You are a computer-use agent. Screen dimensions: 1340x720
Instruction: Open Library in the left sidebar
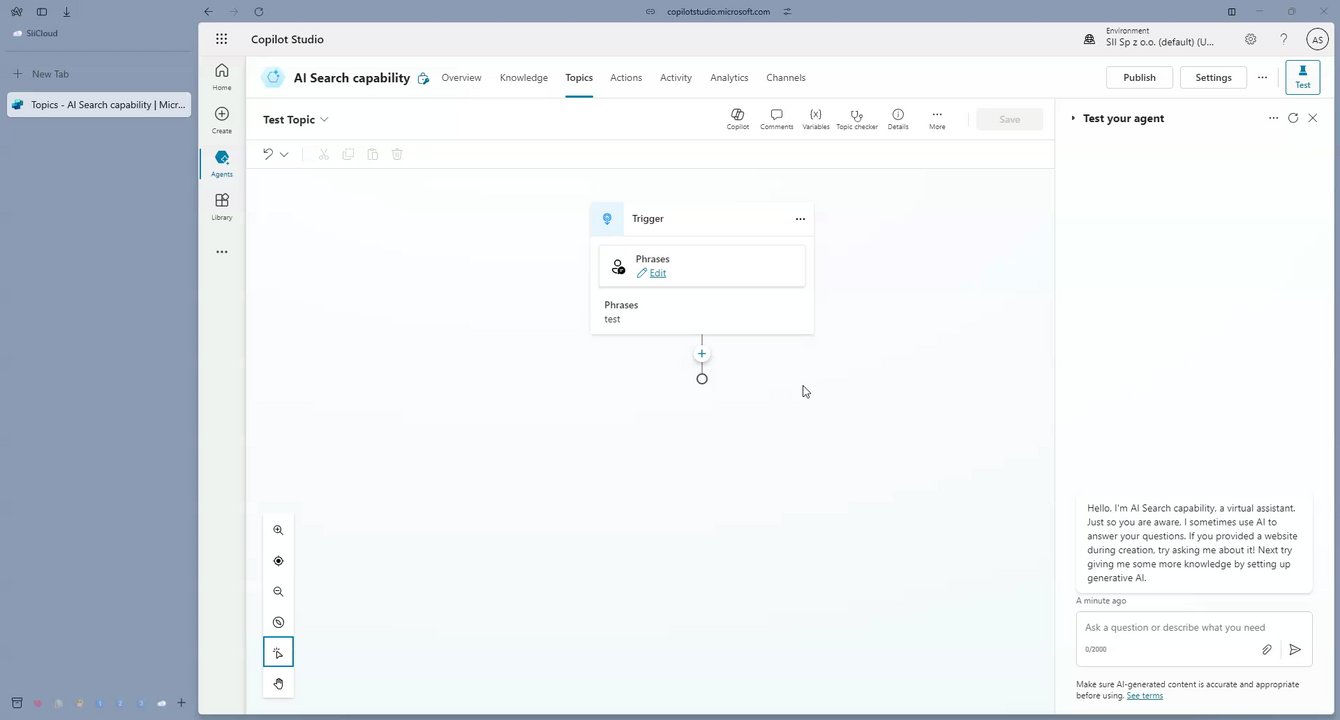click(x=222, y=206)
